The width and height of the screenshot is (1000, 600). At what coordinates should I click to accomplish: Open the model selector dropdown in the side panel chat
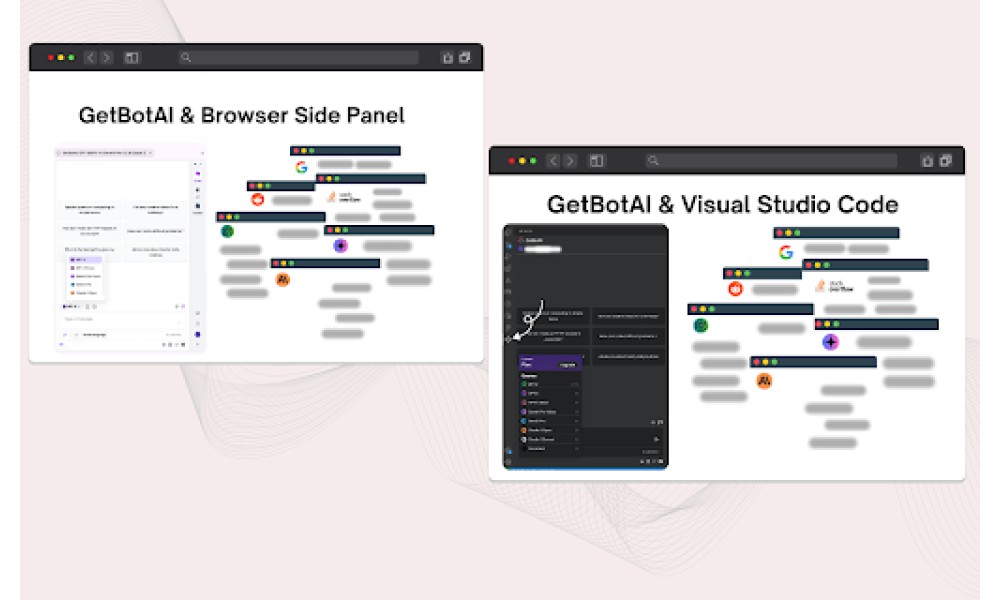[70, 307]
